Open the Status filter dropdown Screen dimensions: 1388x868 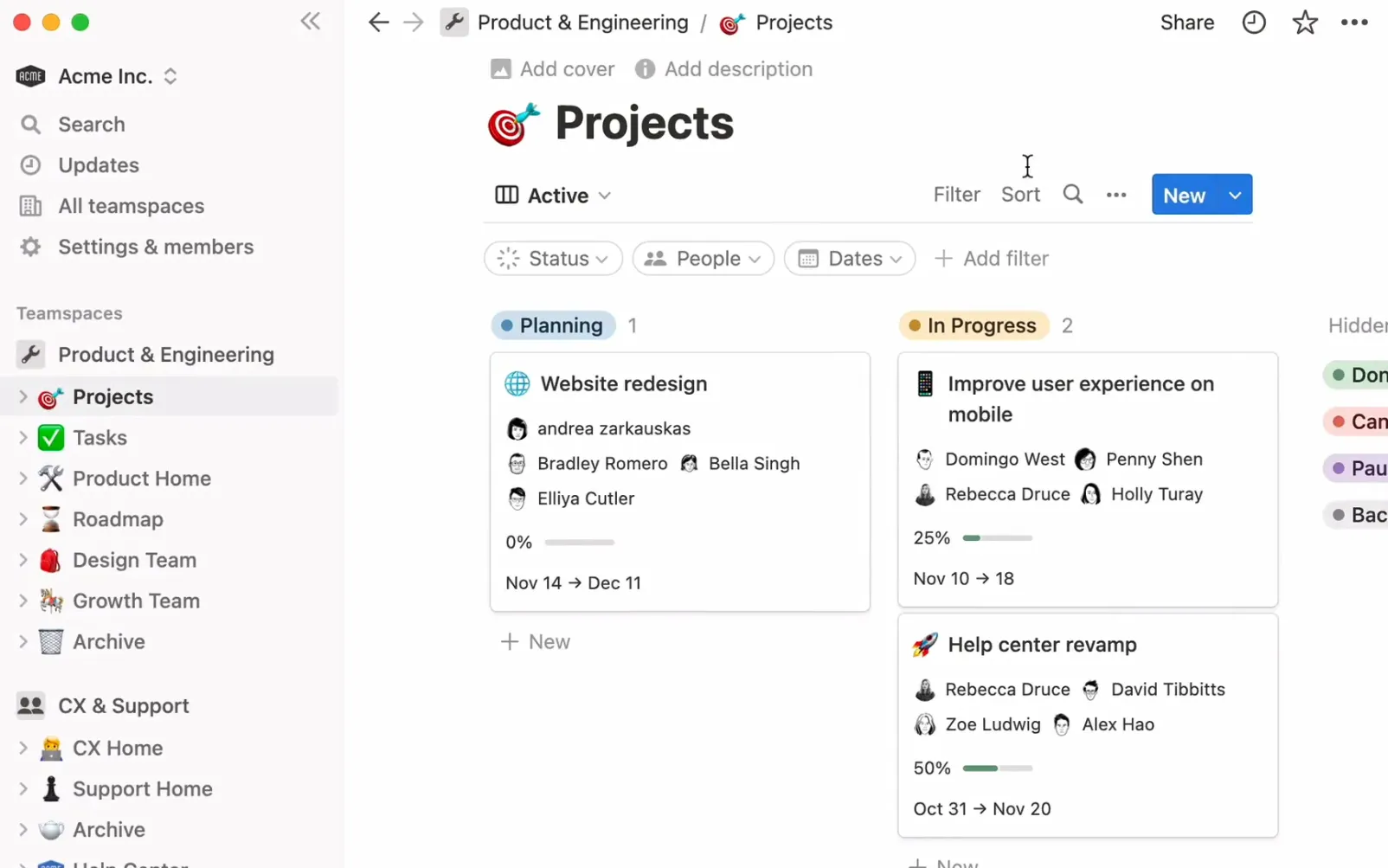tap(553, 259)
